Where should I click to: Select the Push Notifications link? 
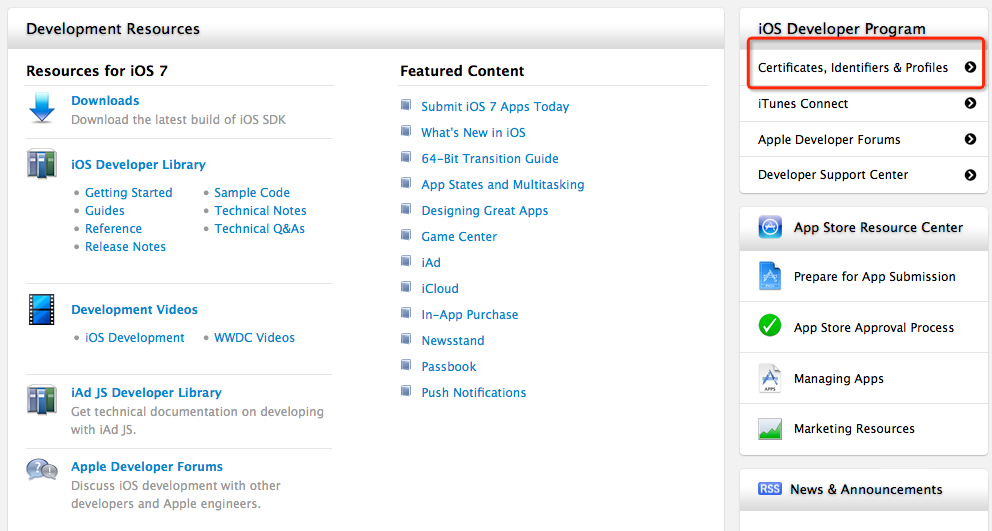[474, 393]
